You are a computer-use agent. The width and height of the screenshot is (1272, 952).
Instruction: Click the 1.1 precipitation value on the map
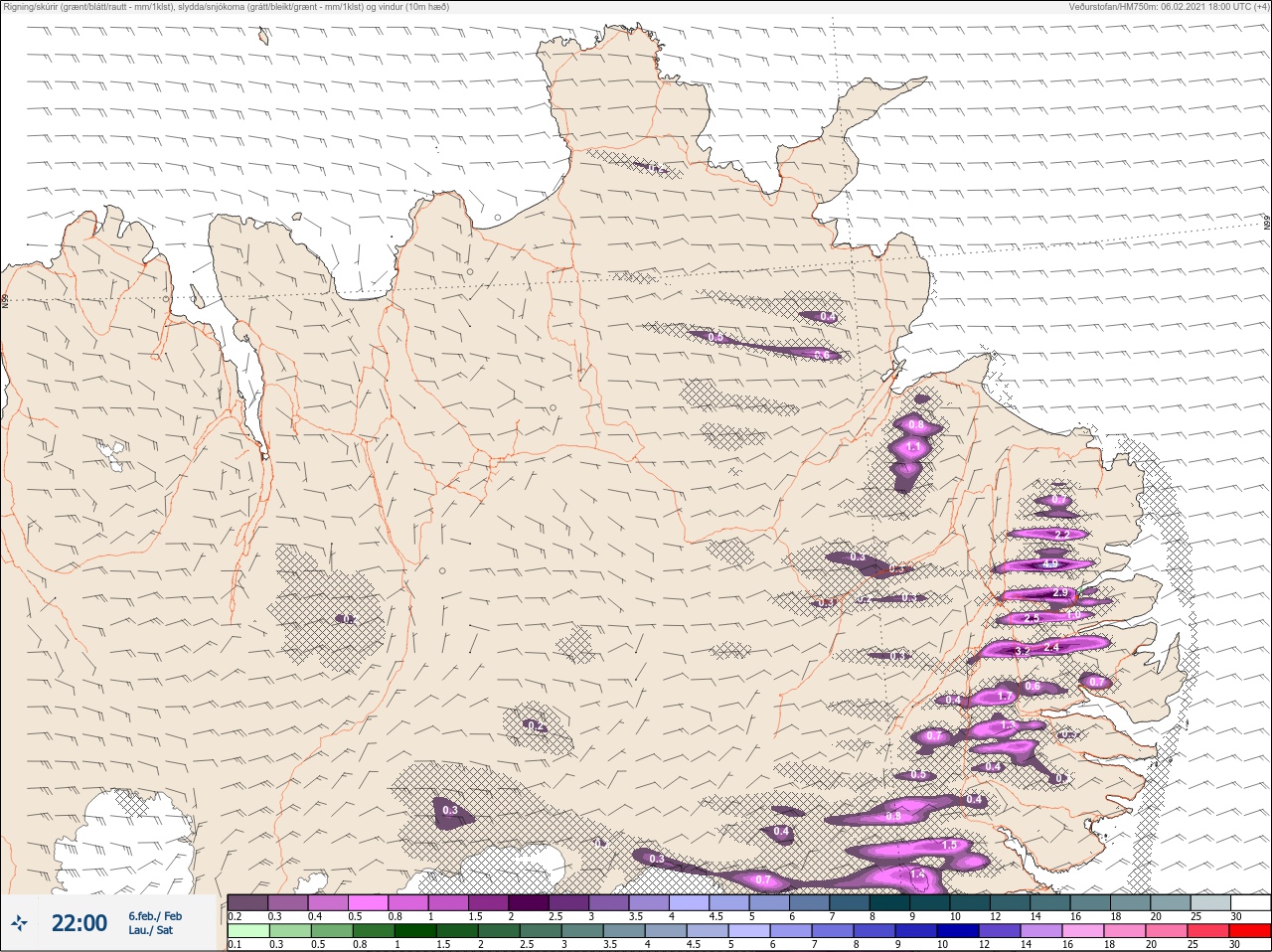(x=912, y=448)
